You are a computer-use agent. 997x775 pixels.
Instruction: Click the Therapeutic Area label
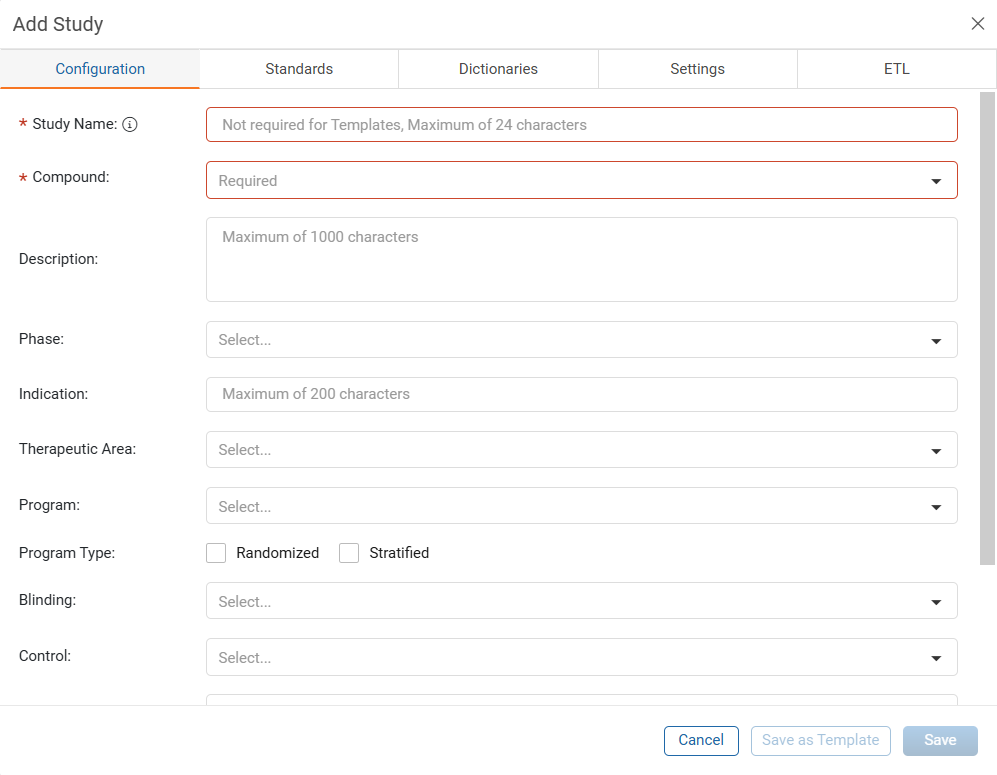[x=78, y=449]
